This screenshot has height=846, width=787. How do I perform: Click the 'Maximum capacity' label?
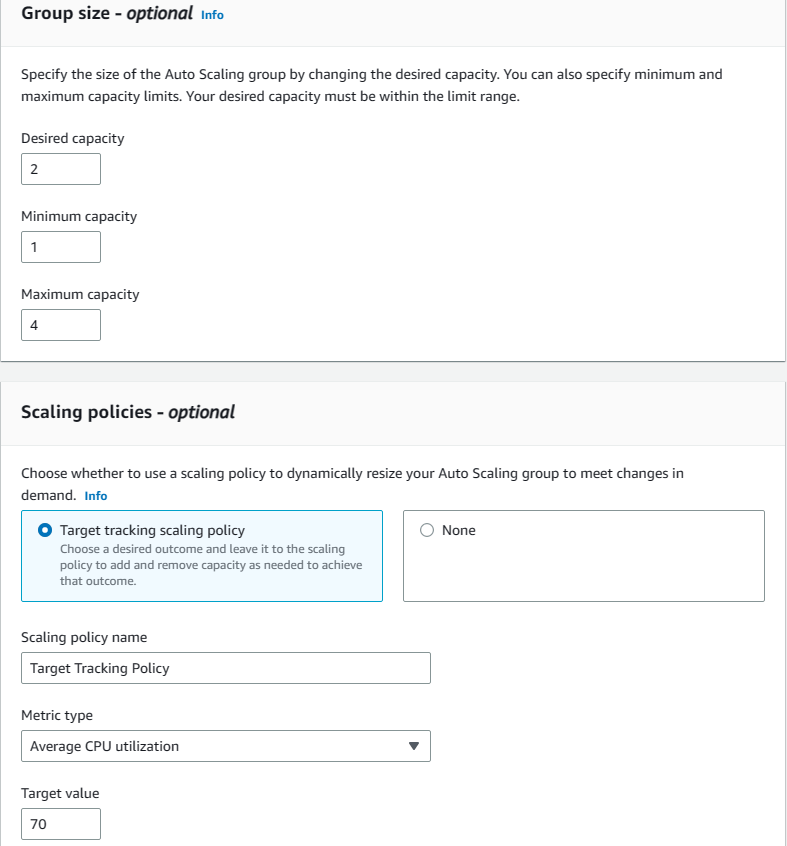point(80,295)
